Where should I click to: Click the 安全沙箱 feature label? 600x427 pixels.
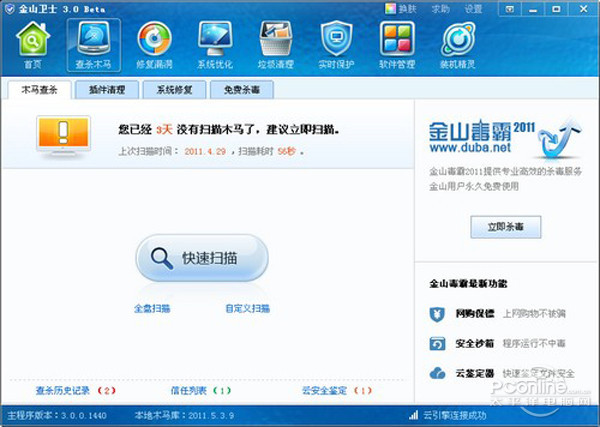click(475, 344)
